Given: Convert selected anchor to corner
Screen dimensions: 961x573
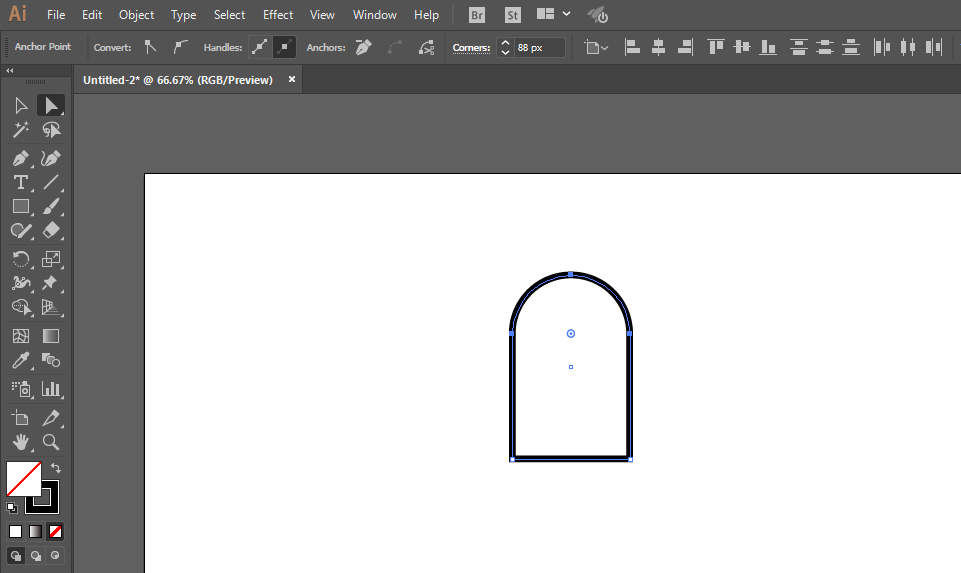Looking at the screenshot, I should pos(150,47).
